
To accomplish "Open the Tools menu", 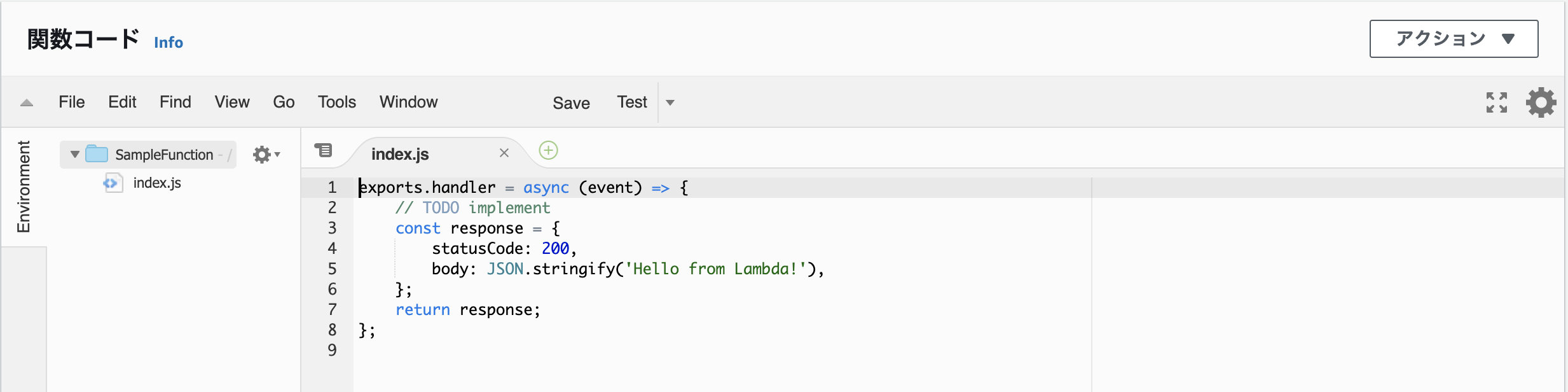I will click(x=337, y=102).
